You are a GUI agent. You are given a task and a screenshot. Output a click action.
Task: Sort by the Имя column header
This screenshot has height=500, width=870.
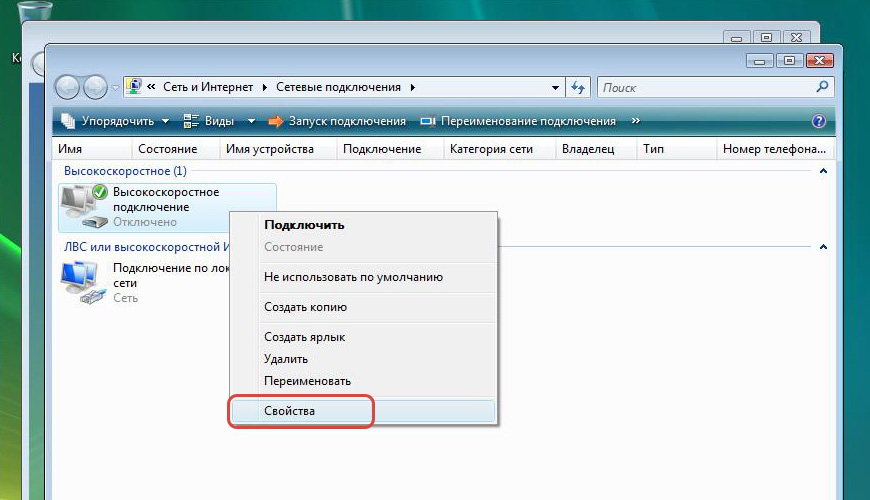(x=93, y=149)
